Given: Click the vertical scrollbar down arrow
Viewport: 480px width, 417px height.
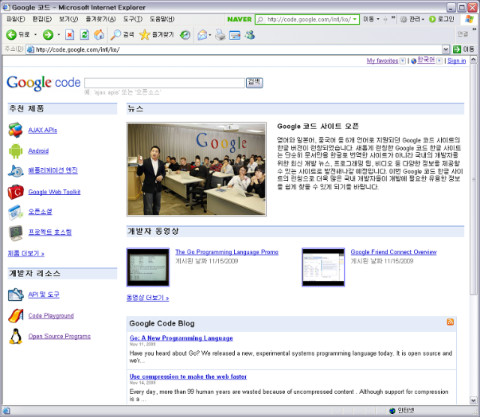Looking at the screenshot, I should 473,400.
